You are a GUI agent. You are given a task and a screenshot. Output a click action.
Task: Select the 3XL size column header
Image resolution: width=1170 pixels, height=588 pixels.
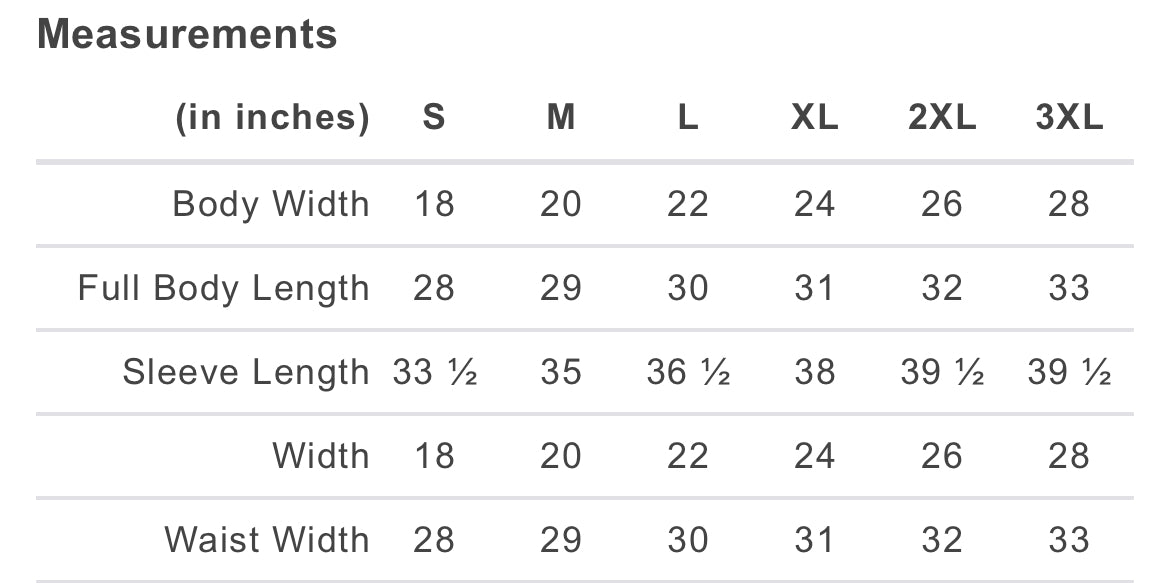coord(1069,118)
